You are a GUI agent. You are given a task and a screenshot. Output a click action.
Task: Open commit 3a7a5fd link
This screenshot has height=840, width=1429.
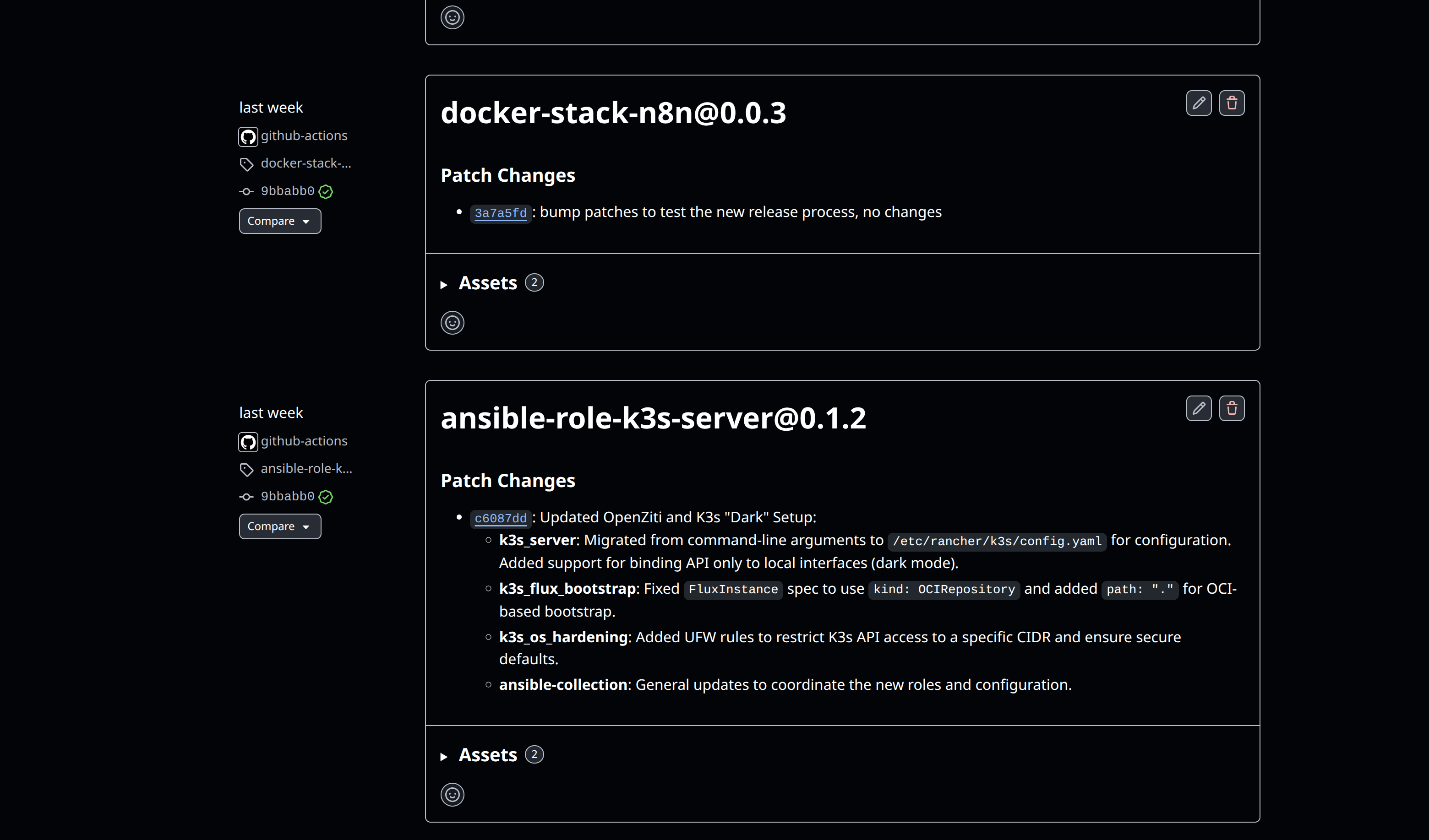tap(500, 213)
